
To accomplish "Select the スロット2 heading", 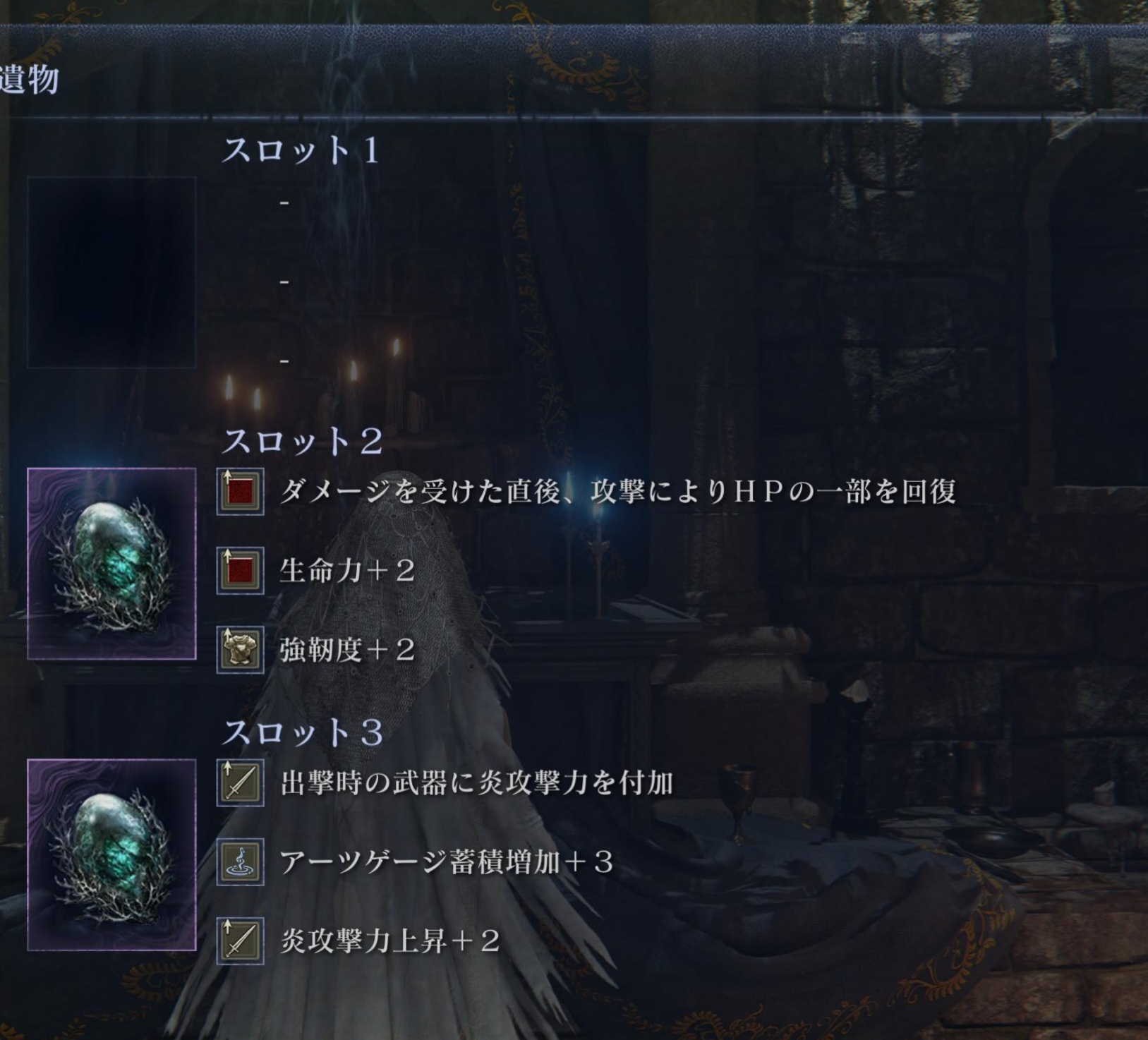I will 303,442.
